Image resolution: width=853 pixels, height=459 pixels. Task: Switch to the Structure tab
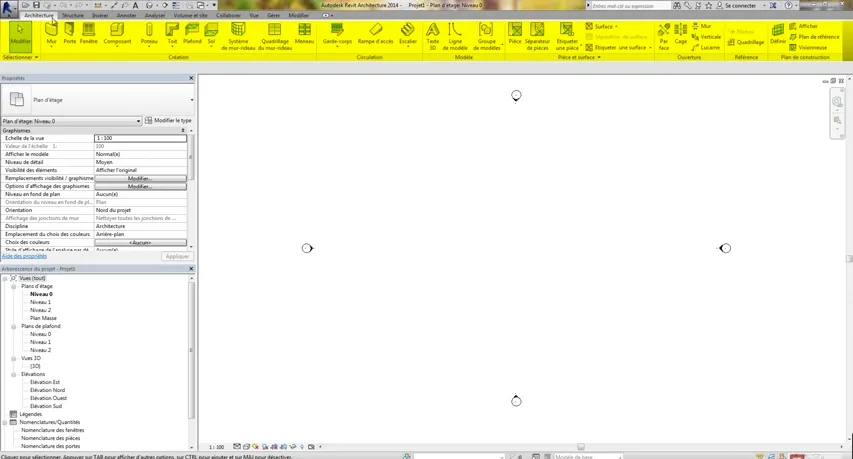[x=73, y=15]
